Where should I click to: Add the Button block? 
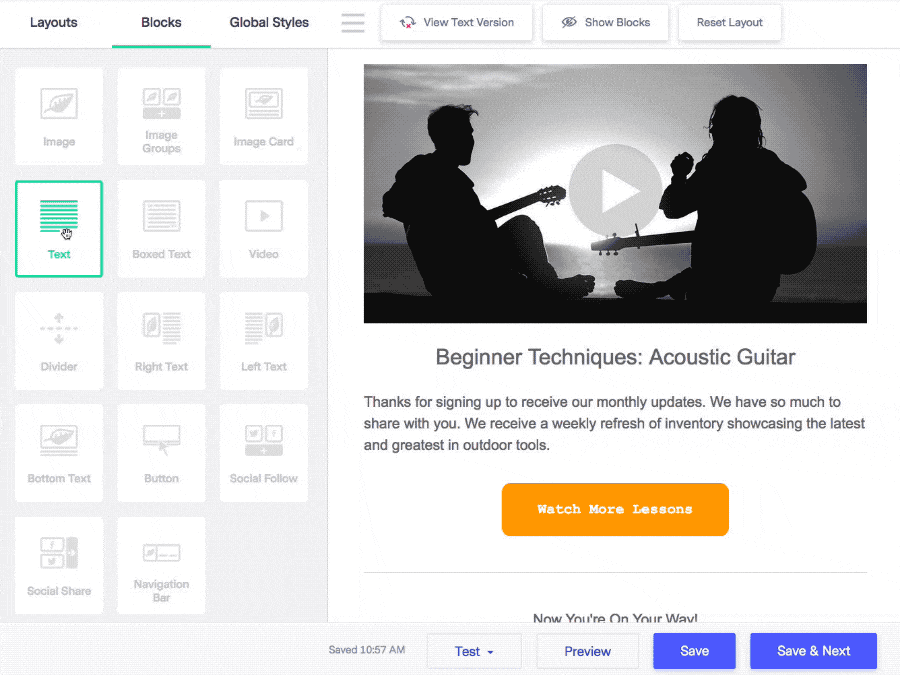pyautogui.click(x=161, y=453)
